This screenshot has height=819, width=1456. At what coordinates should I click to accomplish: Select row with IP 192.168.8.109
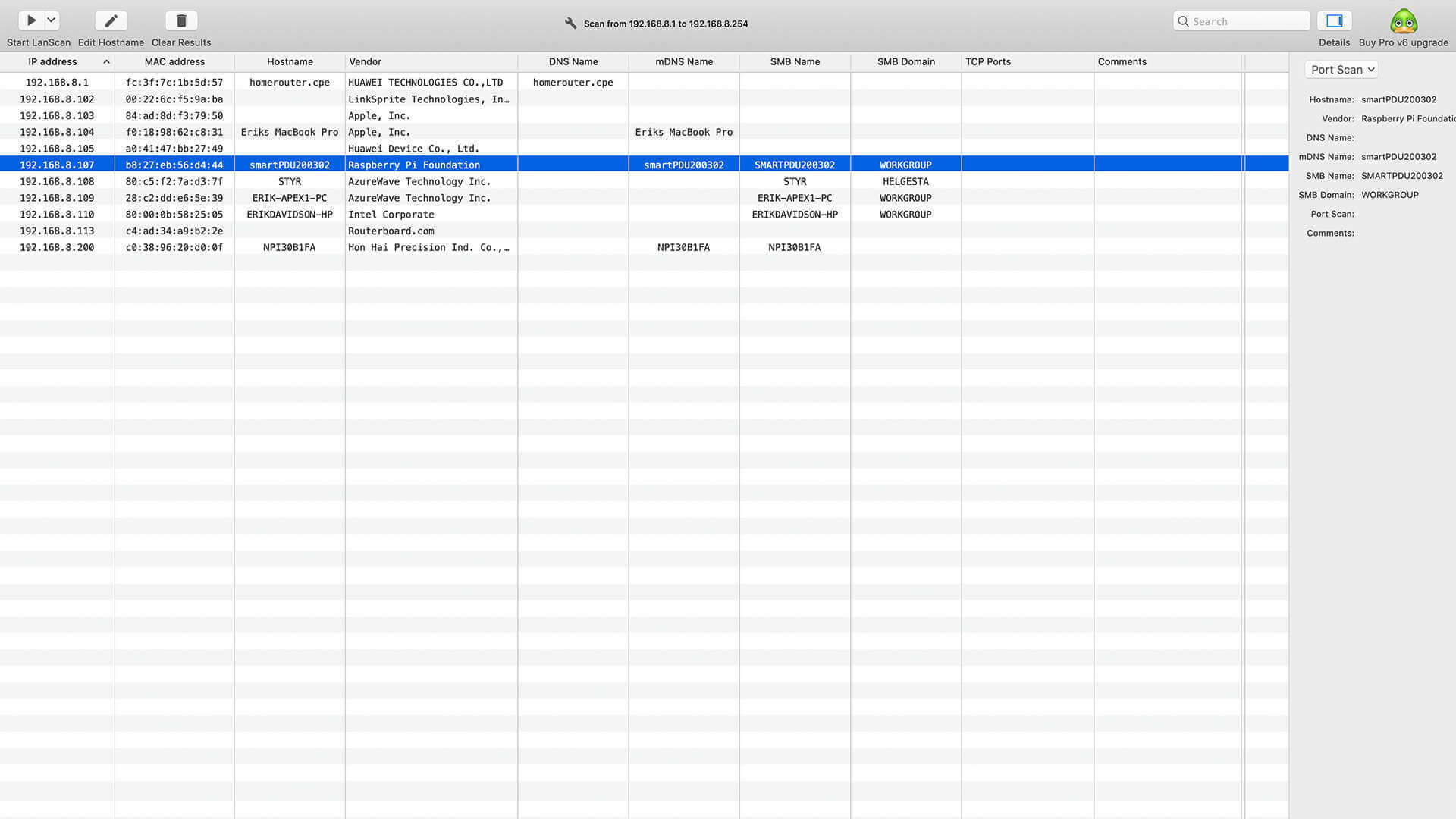(x=645, y=198)
